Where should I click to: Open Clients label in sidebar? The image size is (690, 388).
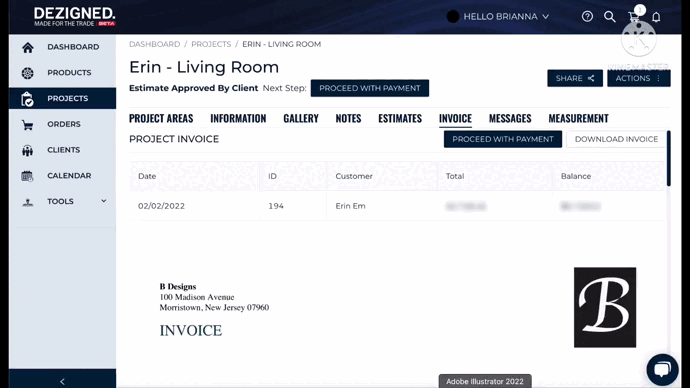[63, 150]
